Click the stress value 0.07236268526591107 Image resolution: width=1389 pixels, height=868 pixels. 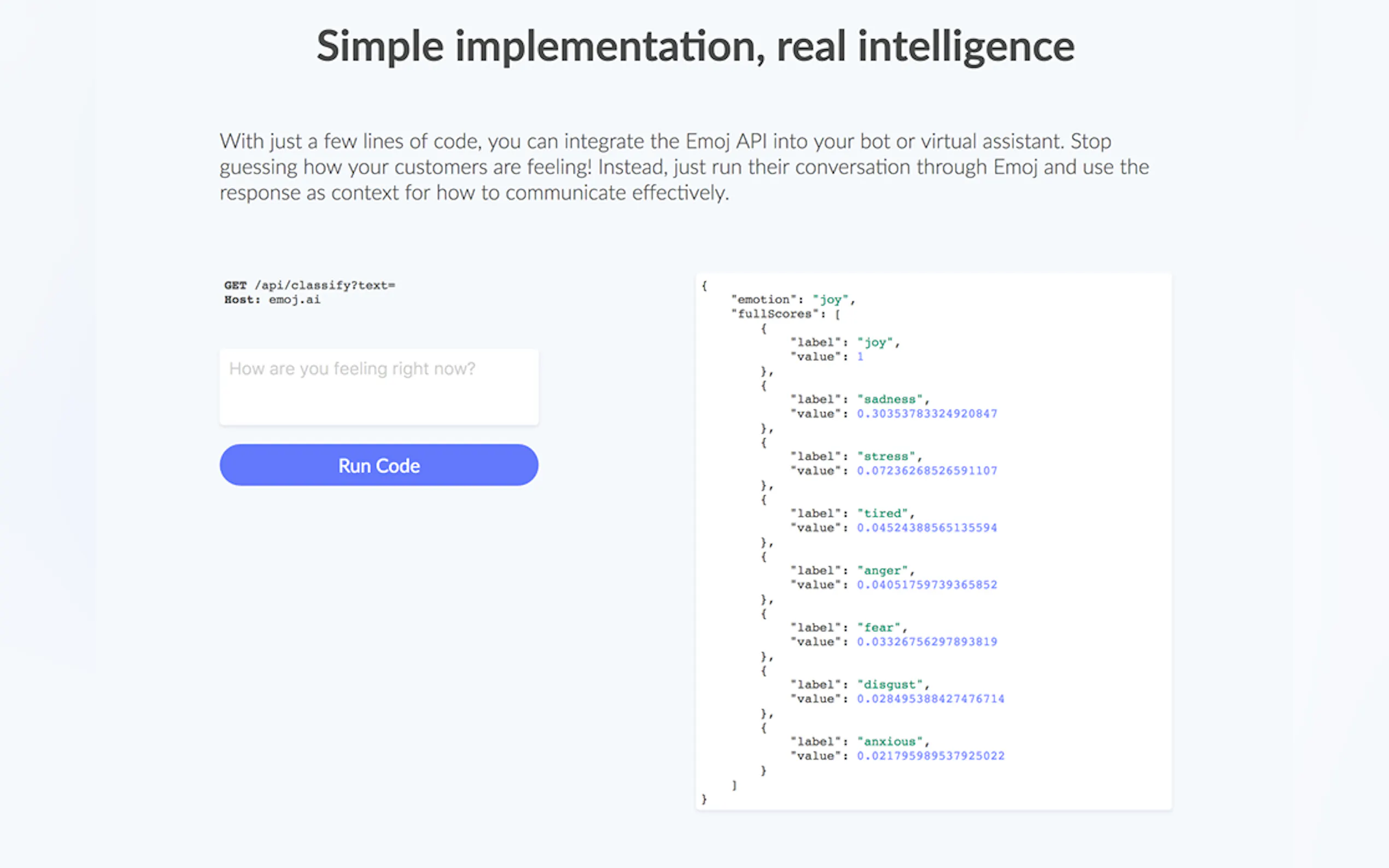[x=926, y=471]
